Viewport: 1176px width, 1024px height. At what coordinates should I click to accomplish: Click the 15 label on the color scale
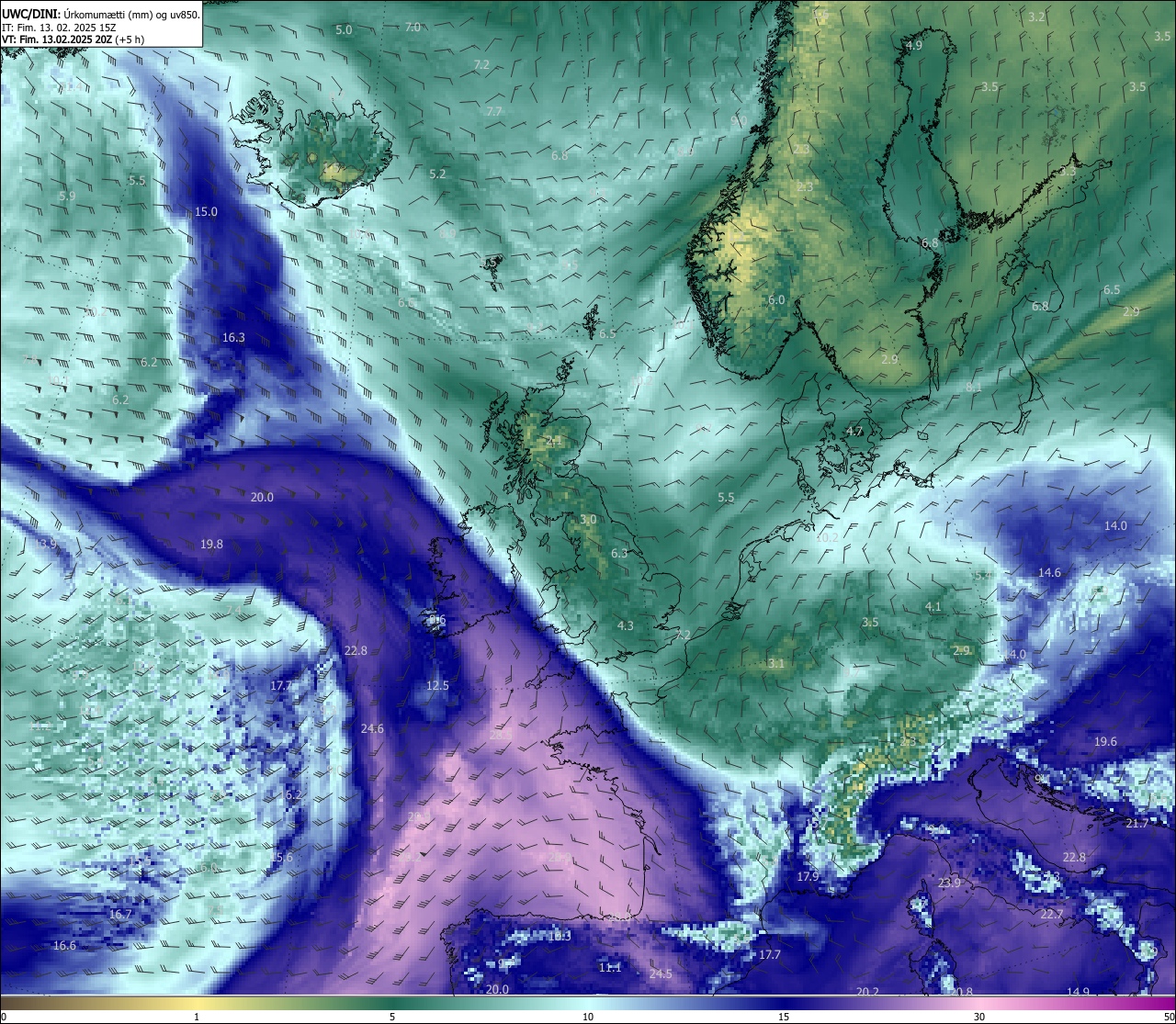point(784,1017)
